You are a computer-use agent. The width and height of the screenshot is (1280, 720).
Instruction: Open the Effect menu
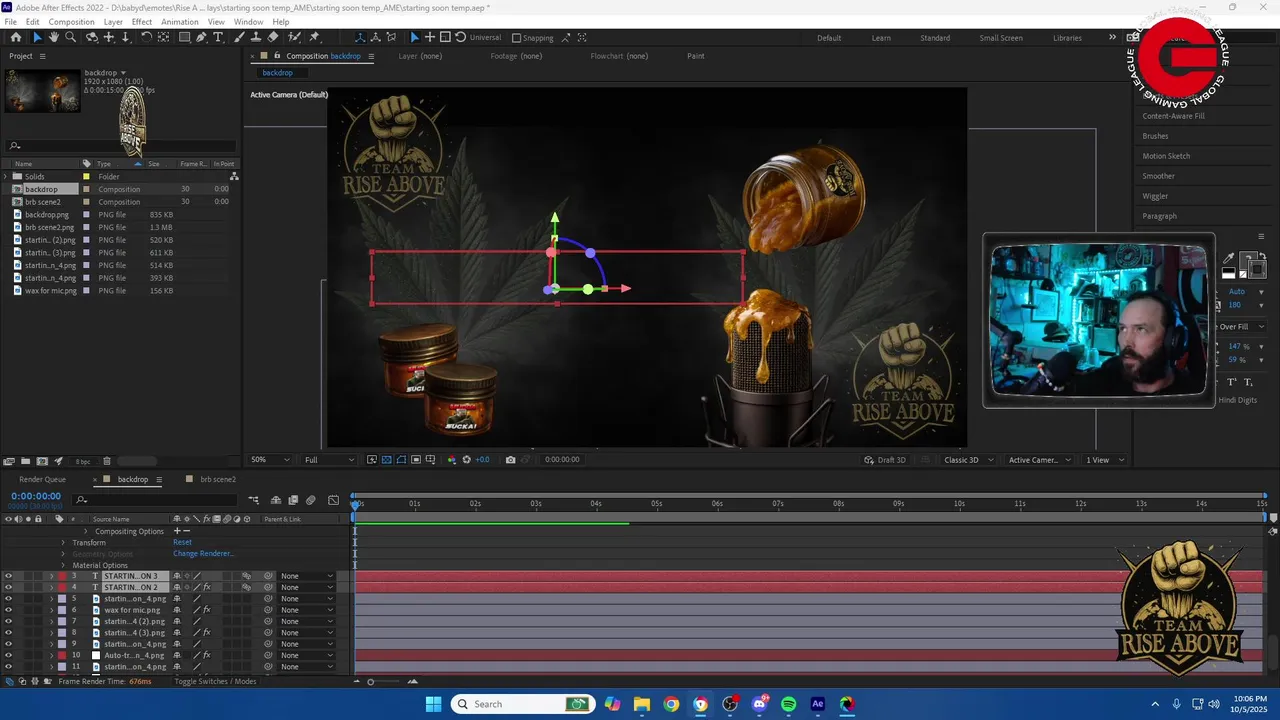click(142, 21)
